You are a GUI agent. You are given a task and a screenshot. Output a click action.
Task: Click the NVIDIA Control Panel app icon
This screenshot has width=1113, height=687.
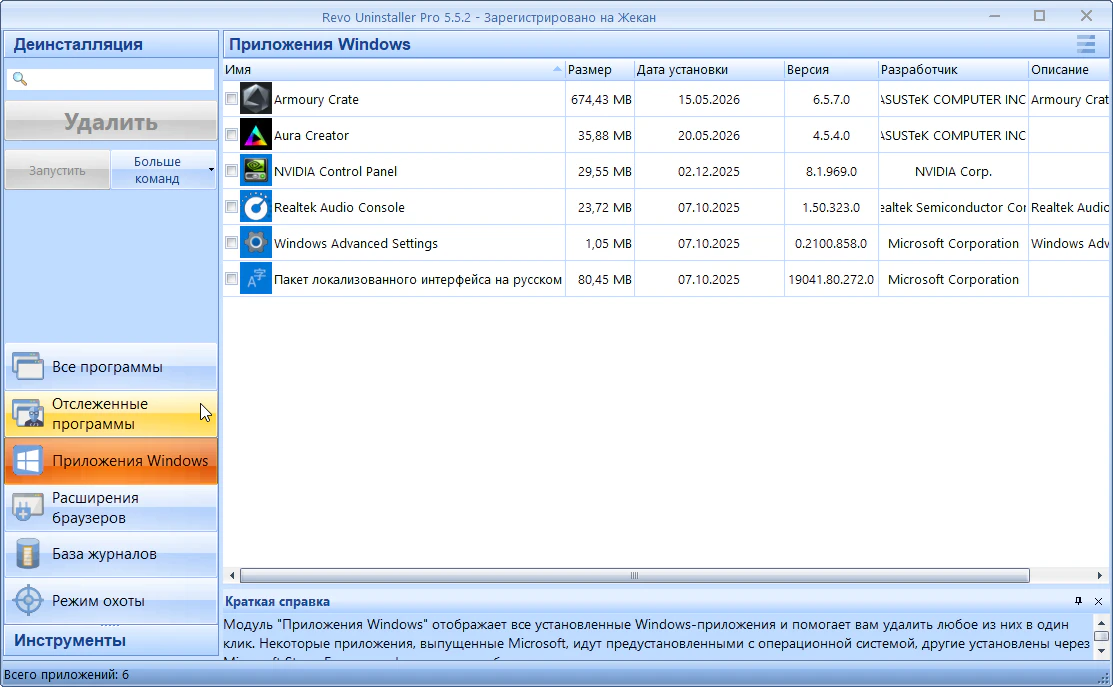(256, 171)
